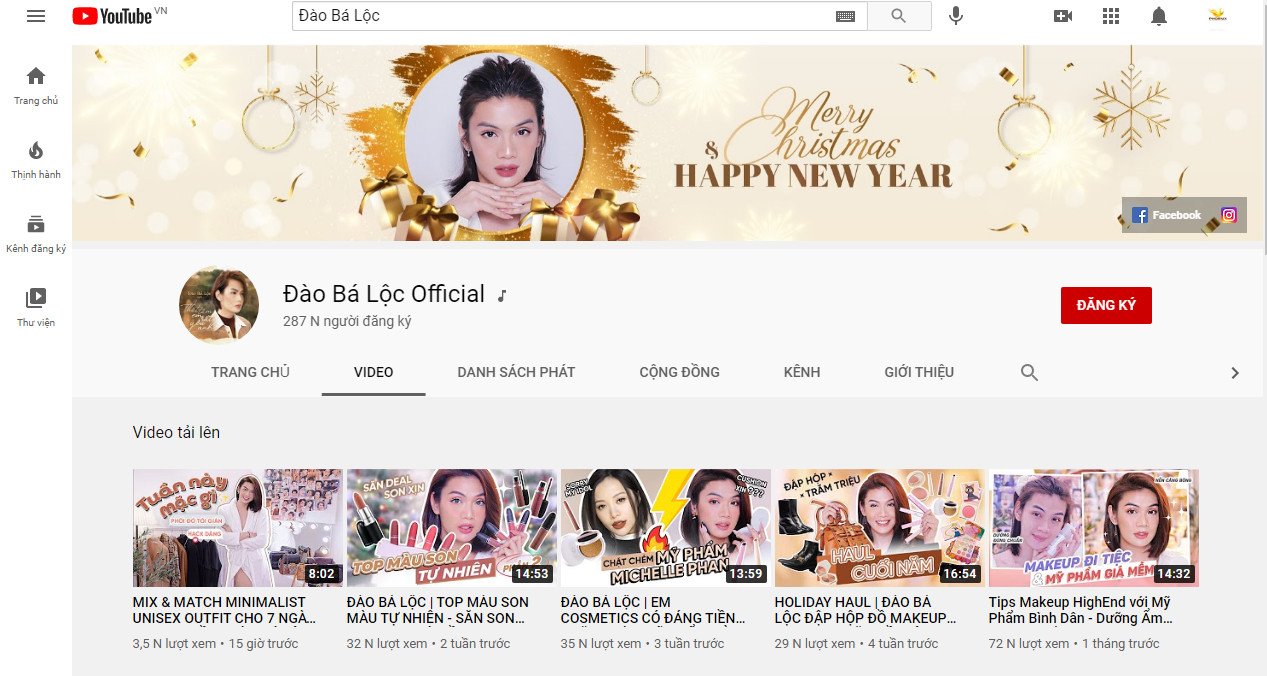Search within channel using magnifier icon

tap(1029, 373)
